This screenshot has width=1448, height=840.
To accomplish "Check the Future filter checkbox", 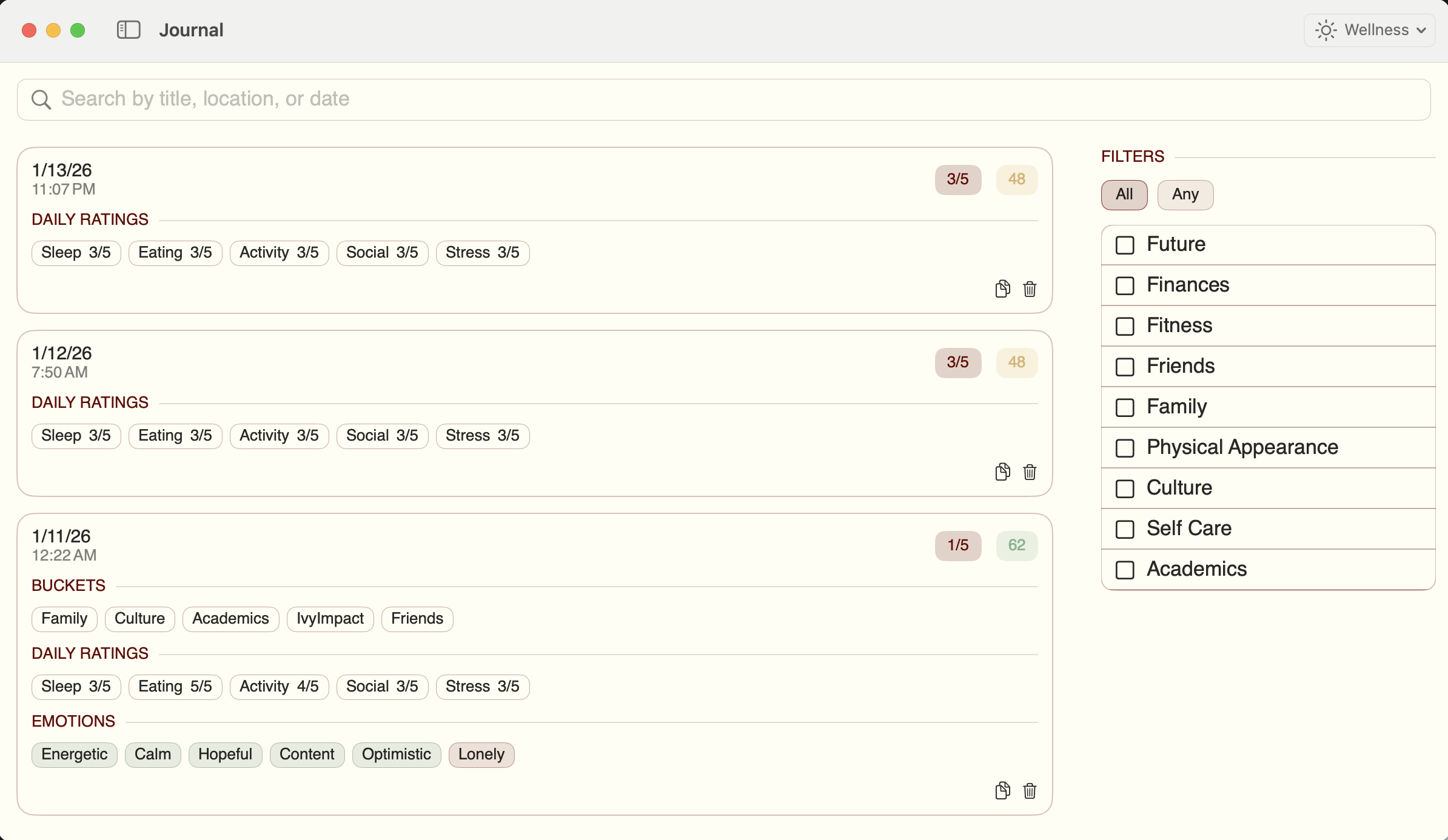I will coord(1124,245).
